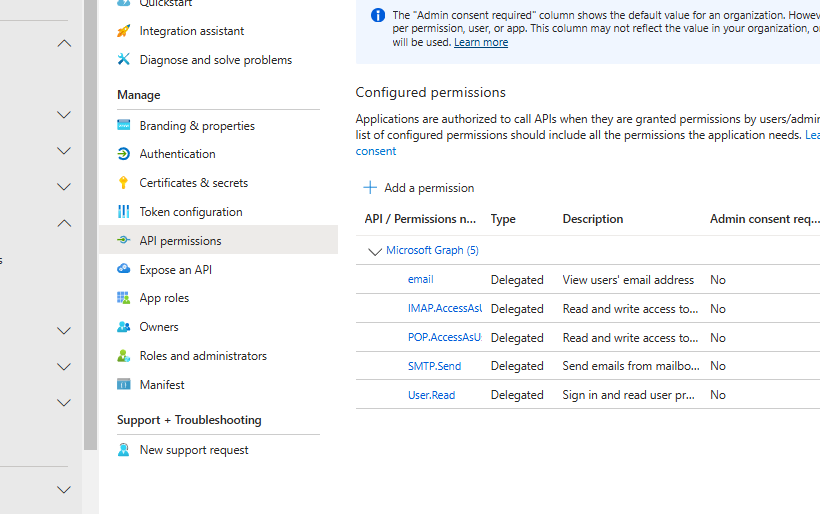Click 'Sign in and read user pr...' description
This screenshot has width=820, height=514.
coord(629,395)
